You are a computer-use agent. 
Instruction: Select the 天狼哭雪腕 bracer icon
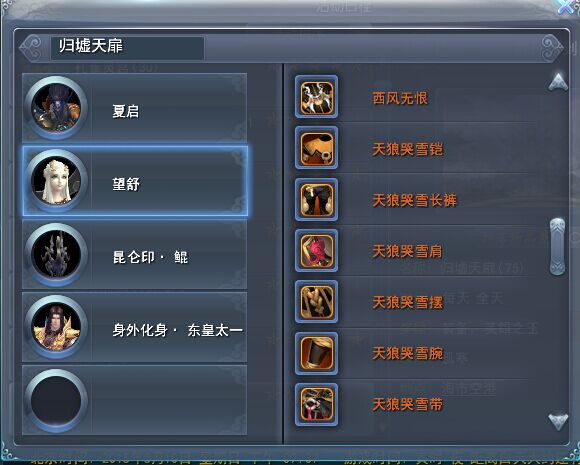pyautogui.click(x=316, y=354)
